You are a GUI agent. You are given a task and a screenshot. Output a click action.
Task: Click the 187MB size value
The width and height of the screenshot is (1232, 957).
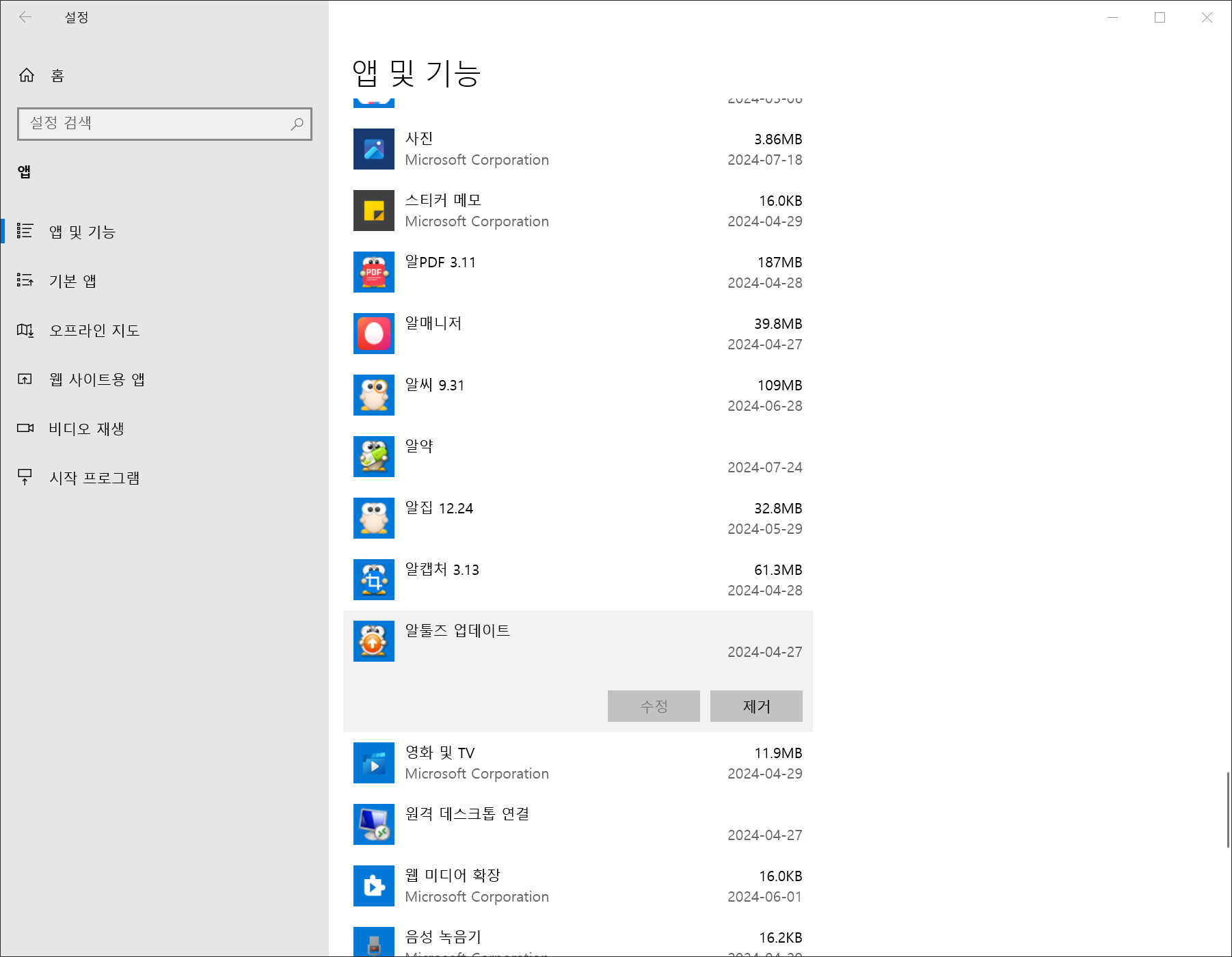[x=779, y=262]
